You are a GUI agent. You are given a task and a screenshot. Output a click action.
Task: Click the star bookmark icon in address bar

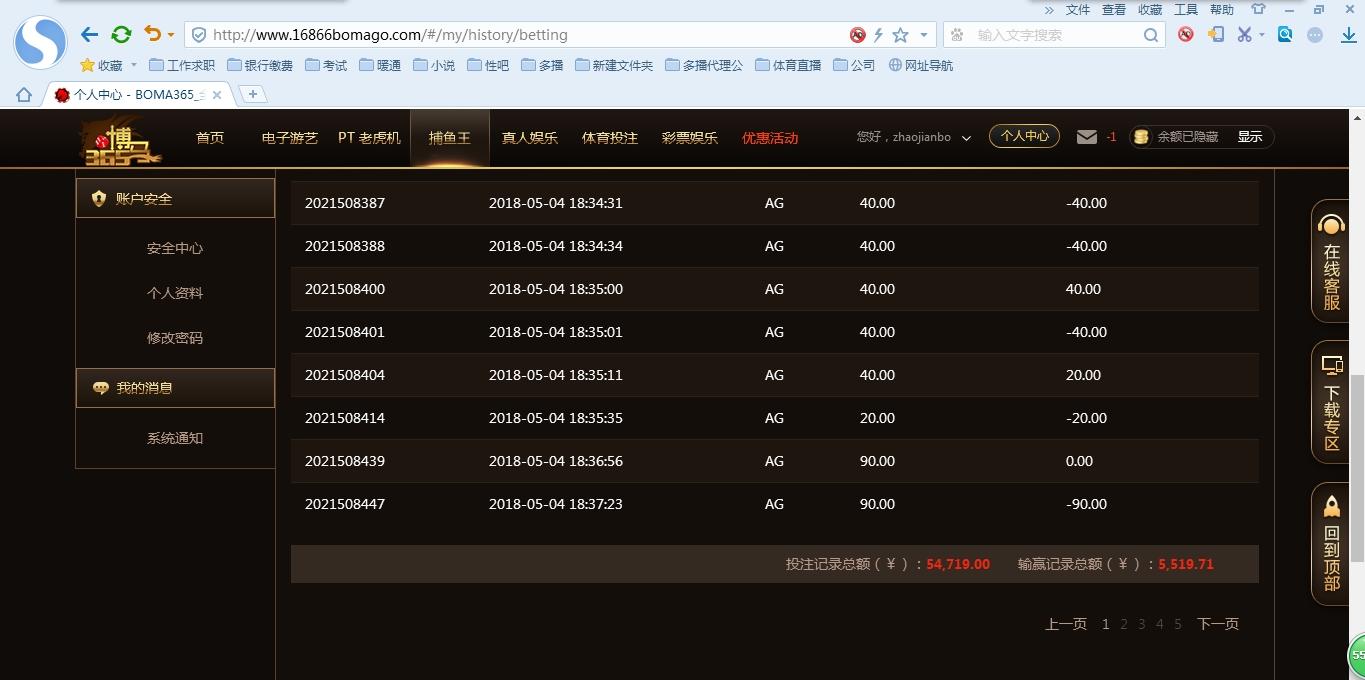pos(900,35)
